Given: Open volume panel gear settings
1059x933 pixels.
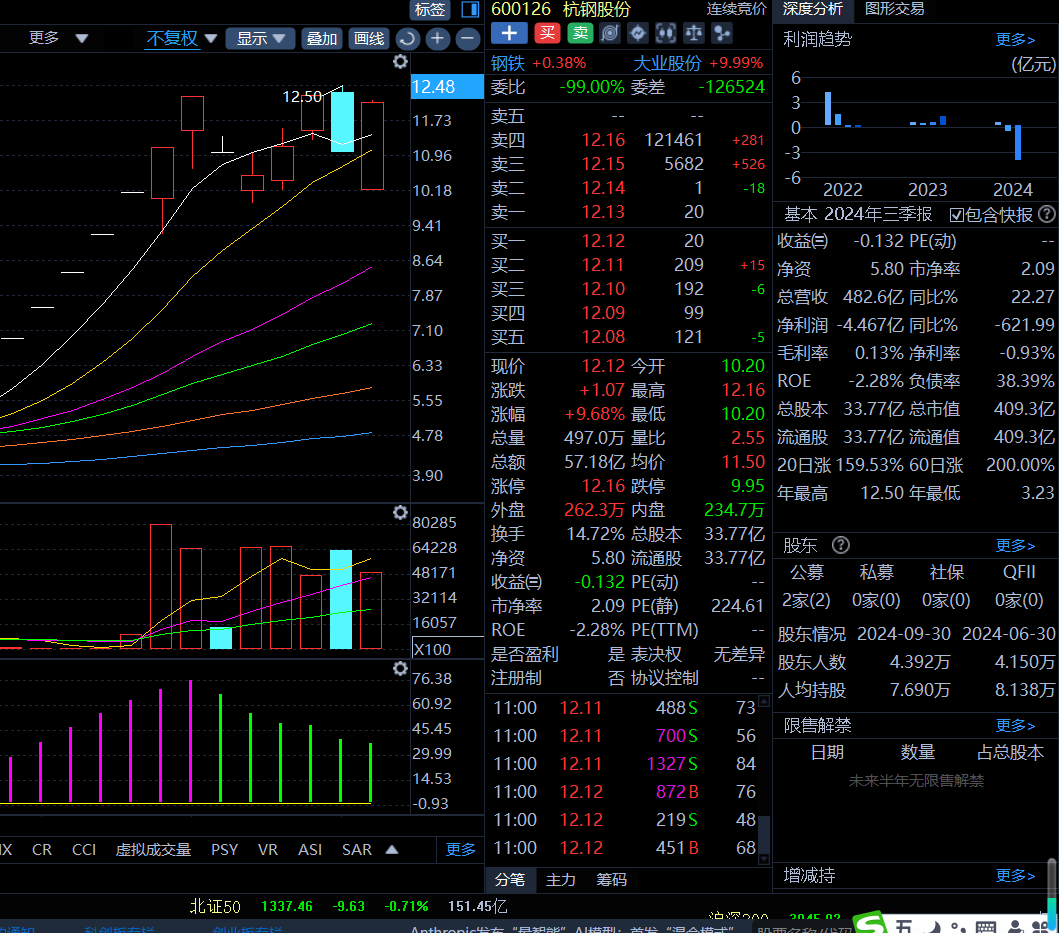Looking at the screenshot, I should pyautogui.click(x=401, y=513).
